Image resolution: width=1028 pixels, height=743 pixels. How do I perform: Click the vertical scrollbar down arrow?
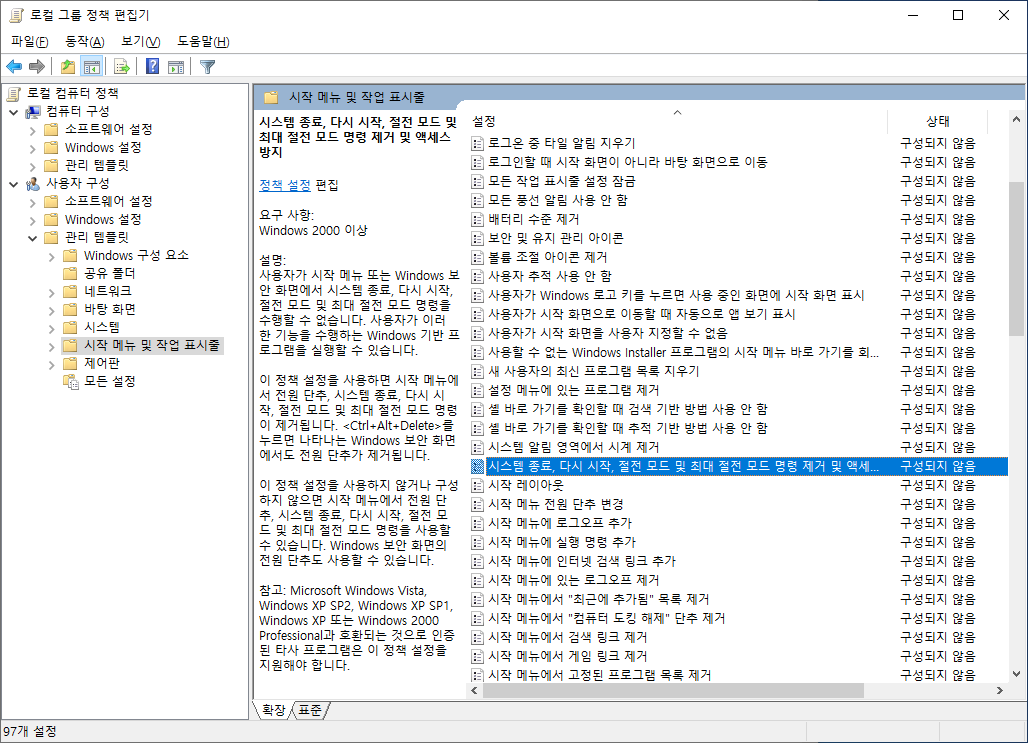click(1016, 673)
